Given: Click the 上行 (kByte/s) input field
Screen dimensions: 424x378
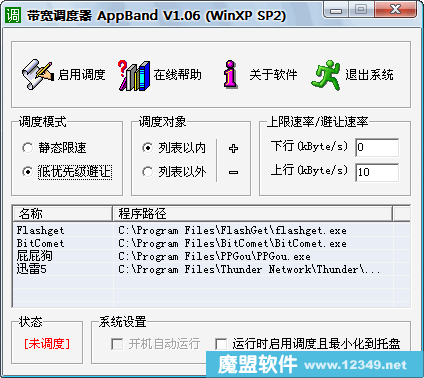Looking at the screenshot, I should pyautogui.click(x=377, y=172).
